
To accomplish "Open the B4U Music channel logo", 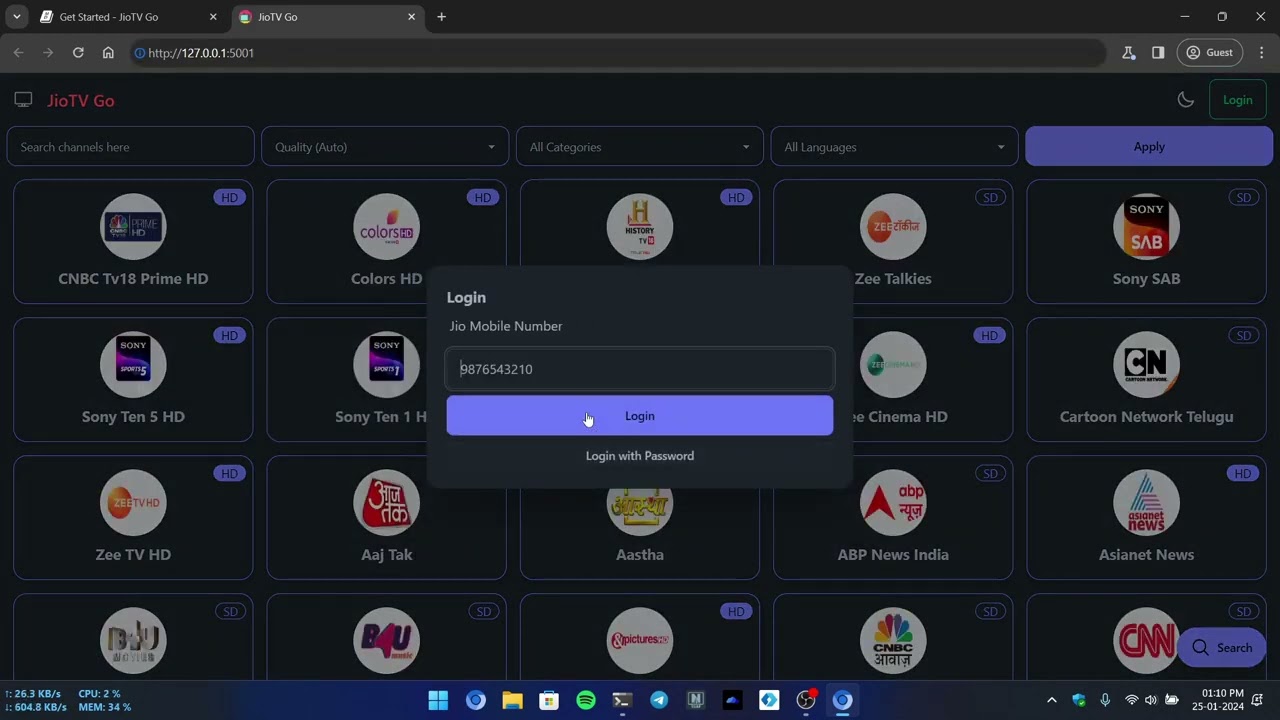I will click(x=386, y=640).
